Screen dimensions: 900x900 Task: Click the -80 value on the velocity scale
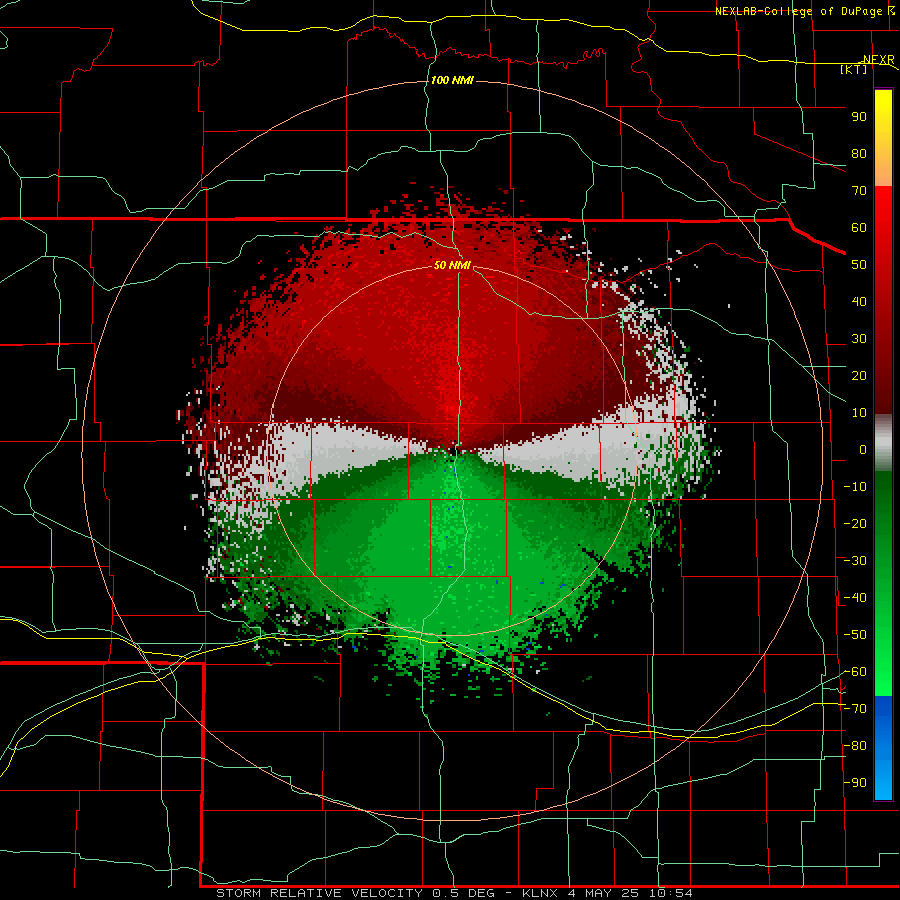[855, 746]
